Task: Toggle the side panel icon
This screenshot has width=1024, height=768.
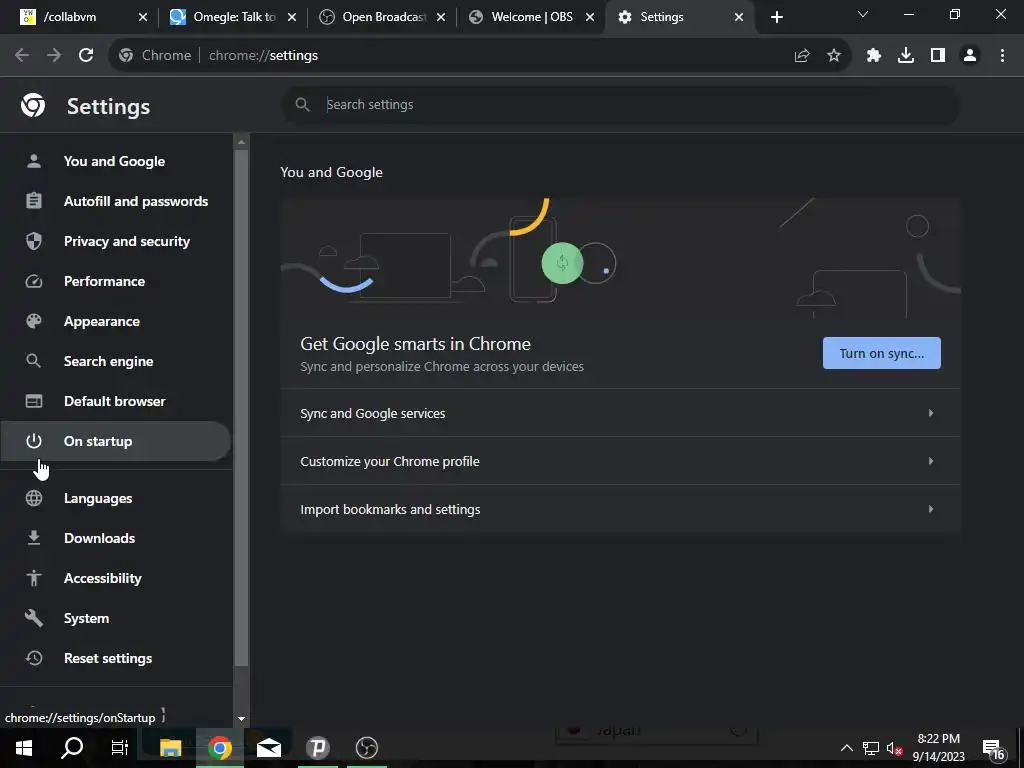Action: click(938, 56)
